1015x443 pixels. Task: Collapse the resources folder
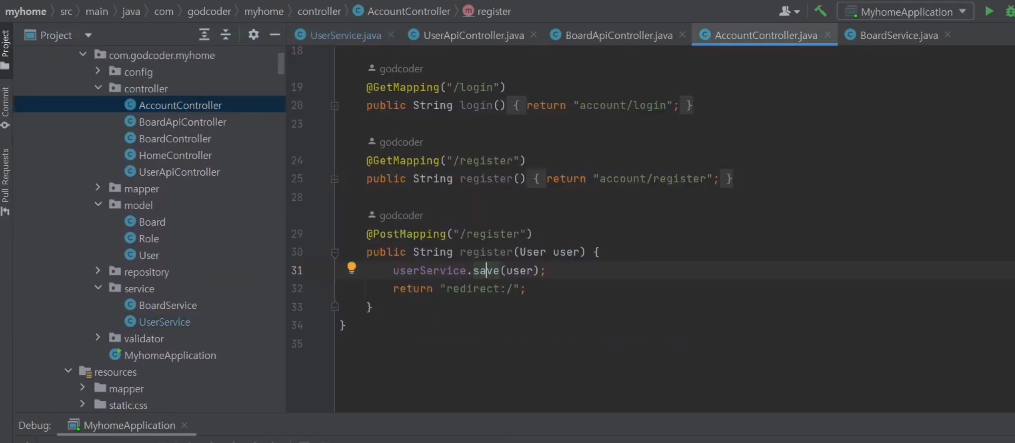(68, 372)
